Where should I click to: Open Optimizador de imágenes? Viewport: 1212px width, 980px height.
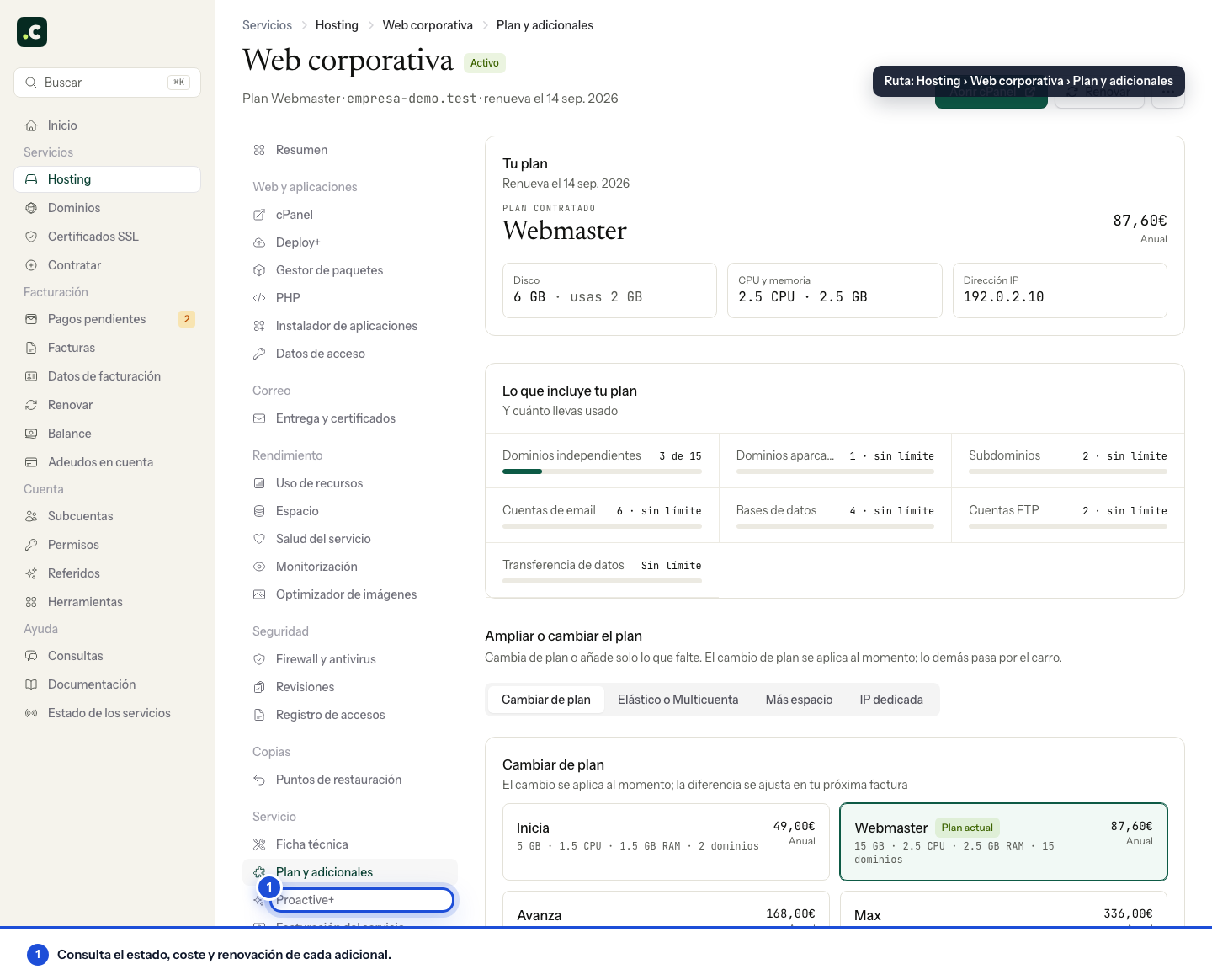pyautogui.click(x=350, y=594)
